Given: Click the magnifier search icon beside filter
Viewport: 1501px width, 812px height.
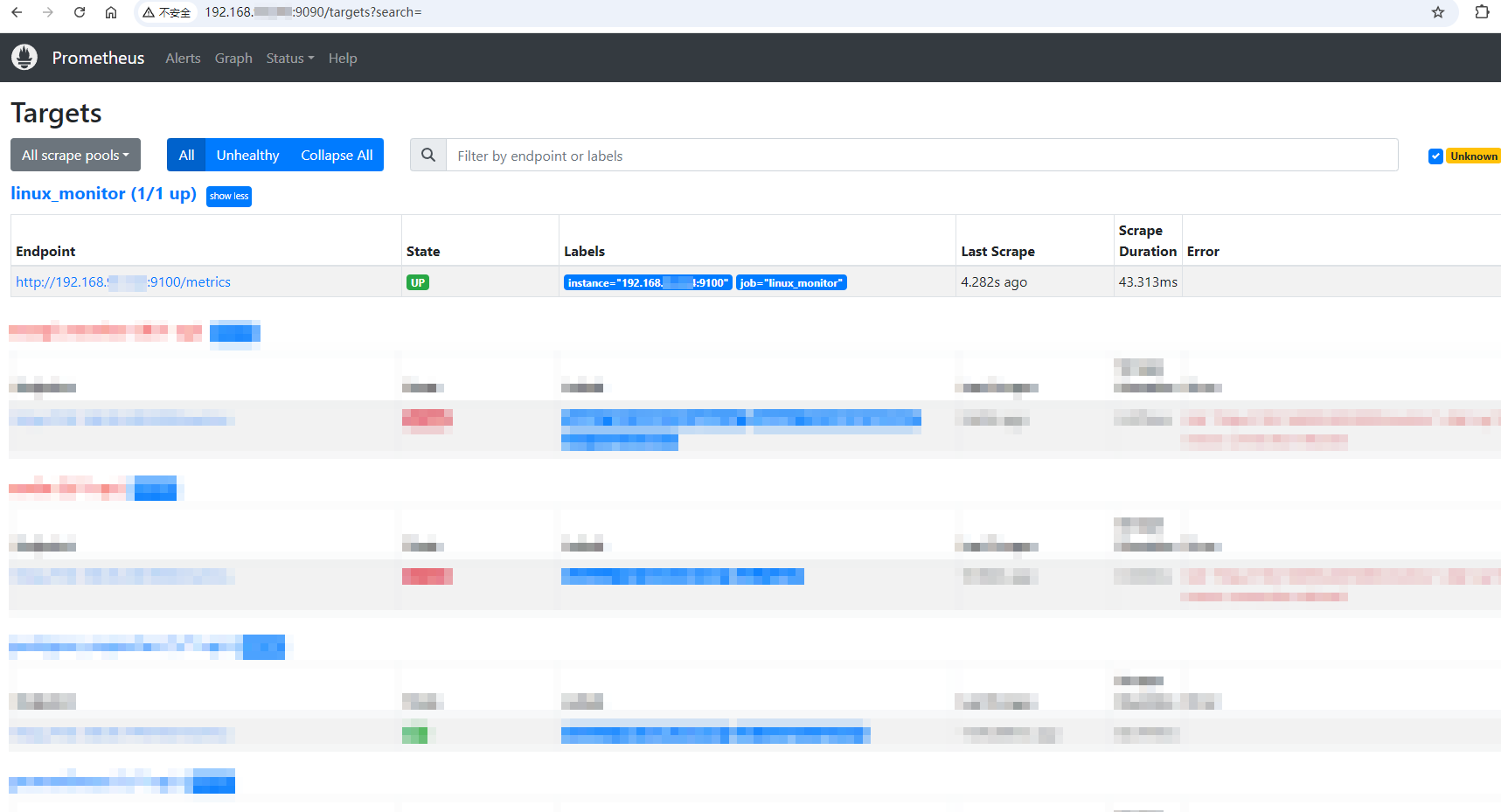Looking at the screenshot, I should 428,155.
